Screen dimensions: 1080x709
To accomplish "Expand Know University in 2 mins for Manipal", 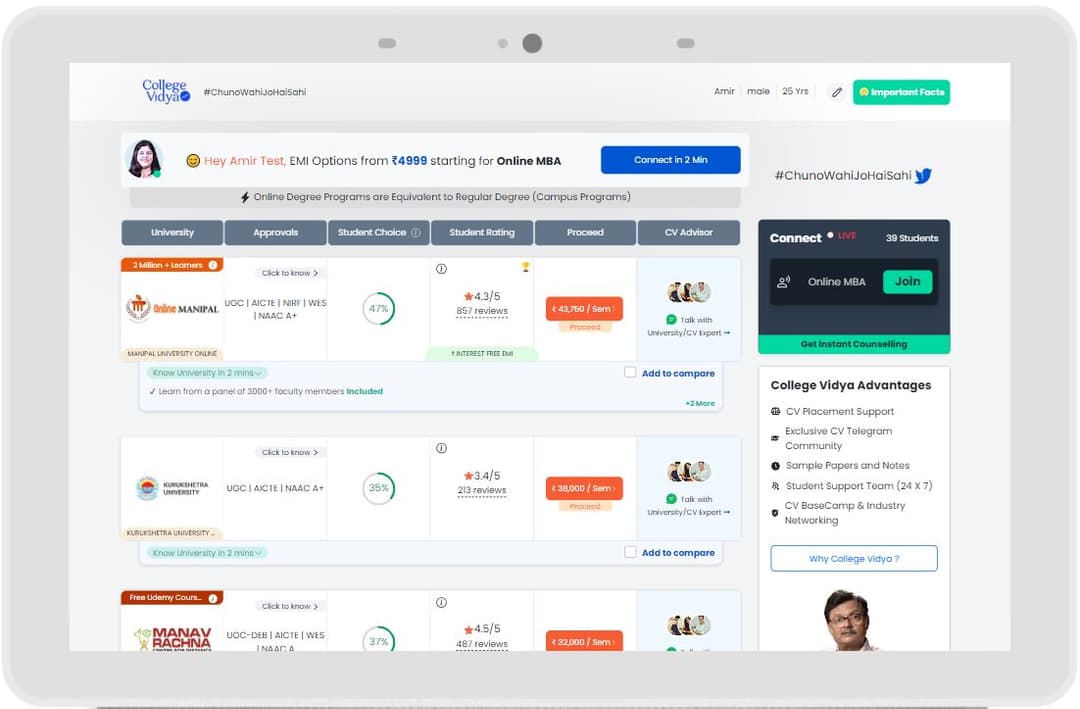I will pos(207,373).
